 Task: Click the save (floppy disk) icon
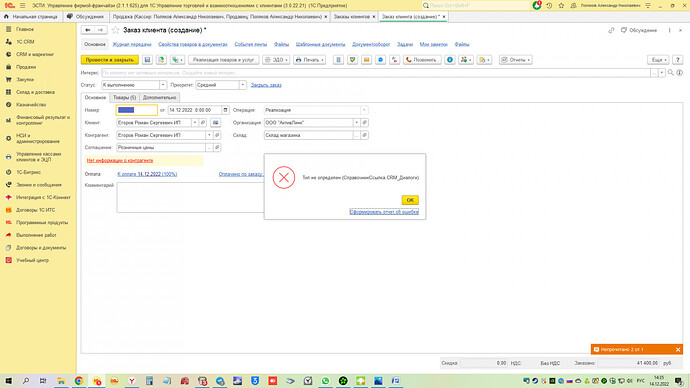[x=147, y=60]
